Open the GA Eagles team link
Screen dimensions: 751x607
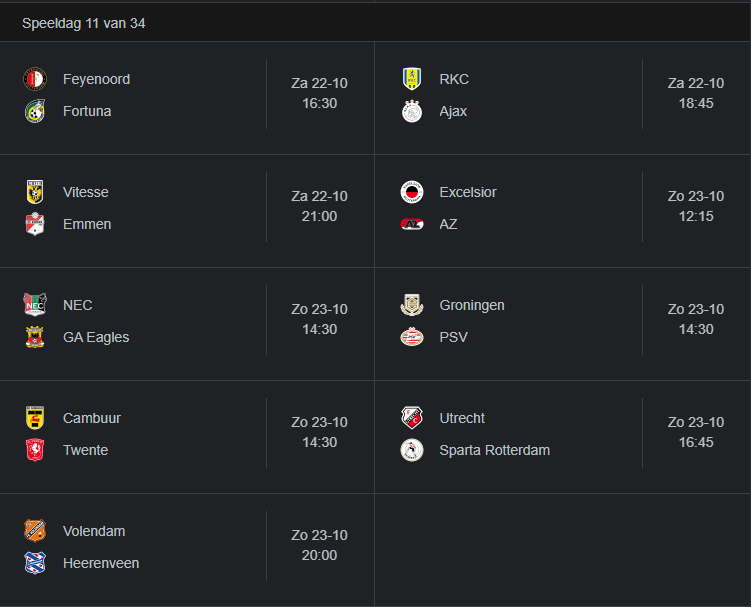96,337
